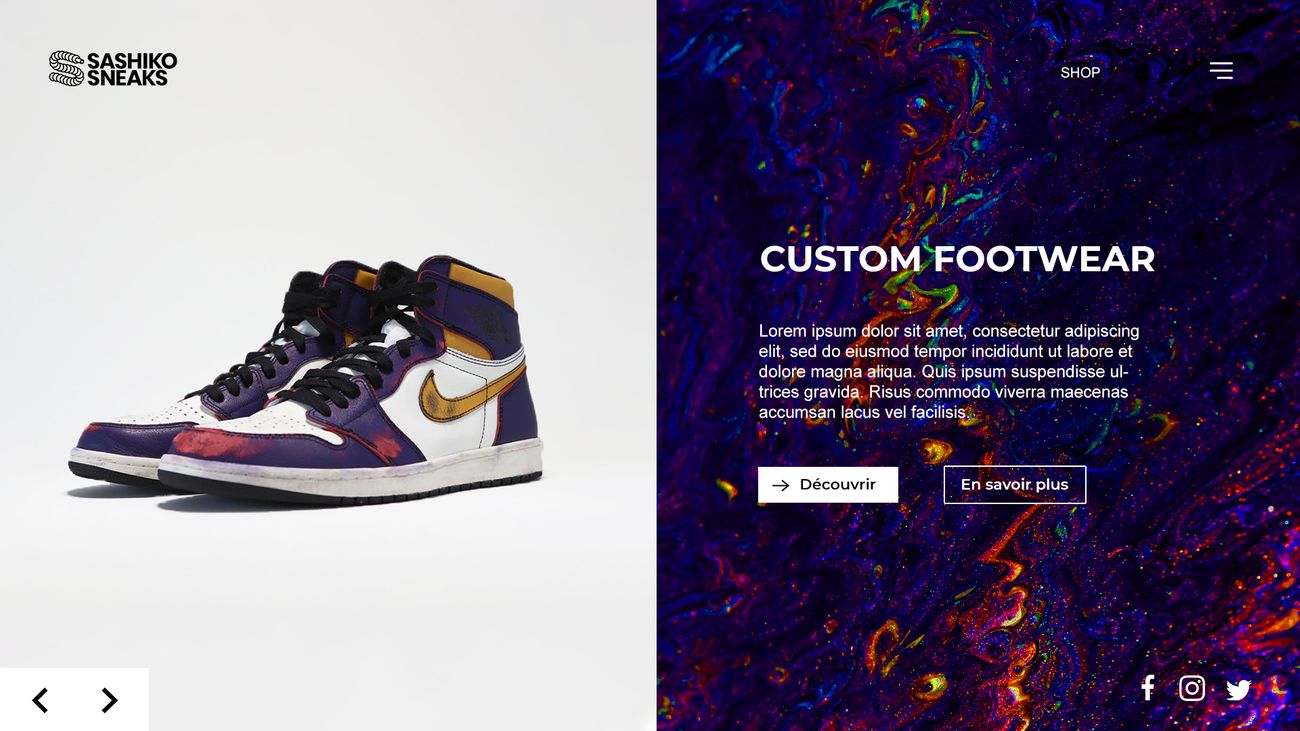
Task: Advance to the next slide arrow
Action: pos(109,700)
